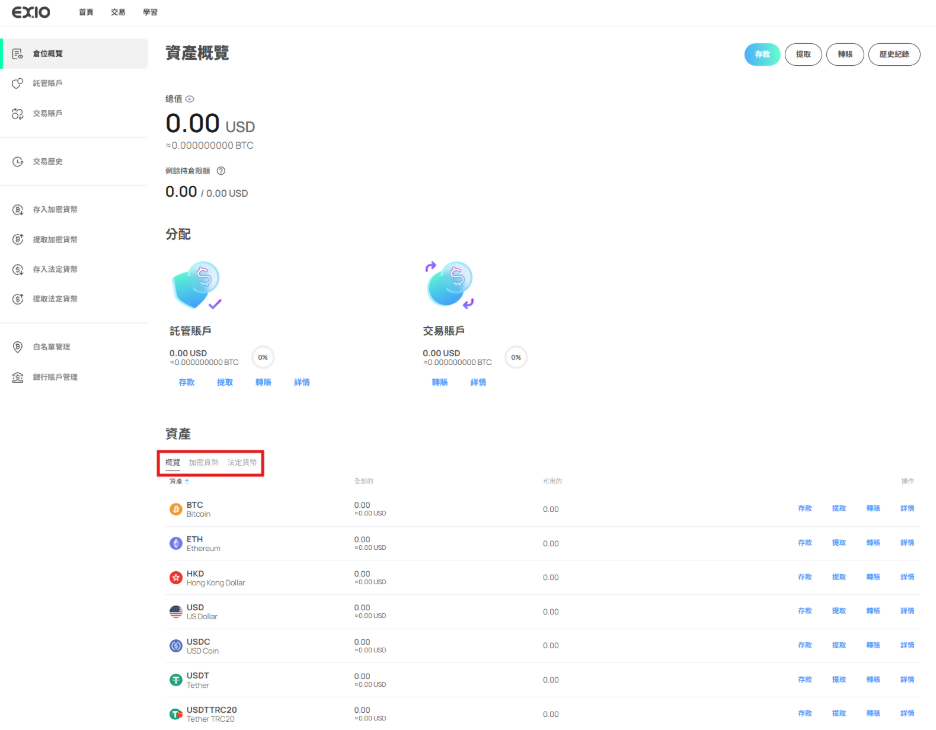Toggle total value visibility eye icon
This screenshot has width=936, height=730.
tap(190, 99)
